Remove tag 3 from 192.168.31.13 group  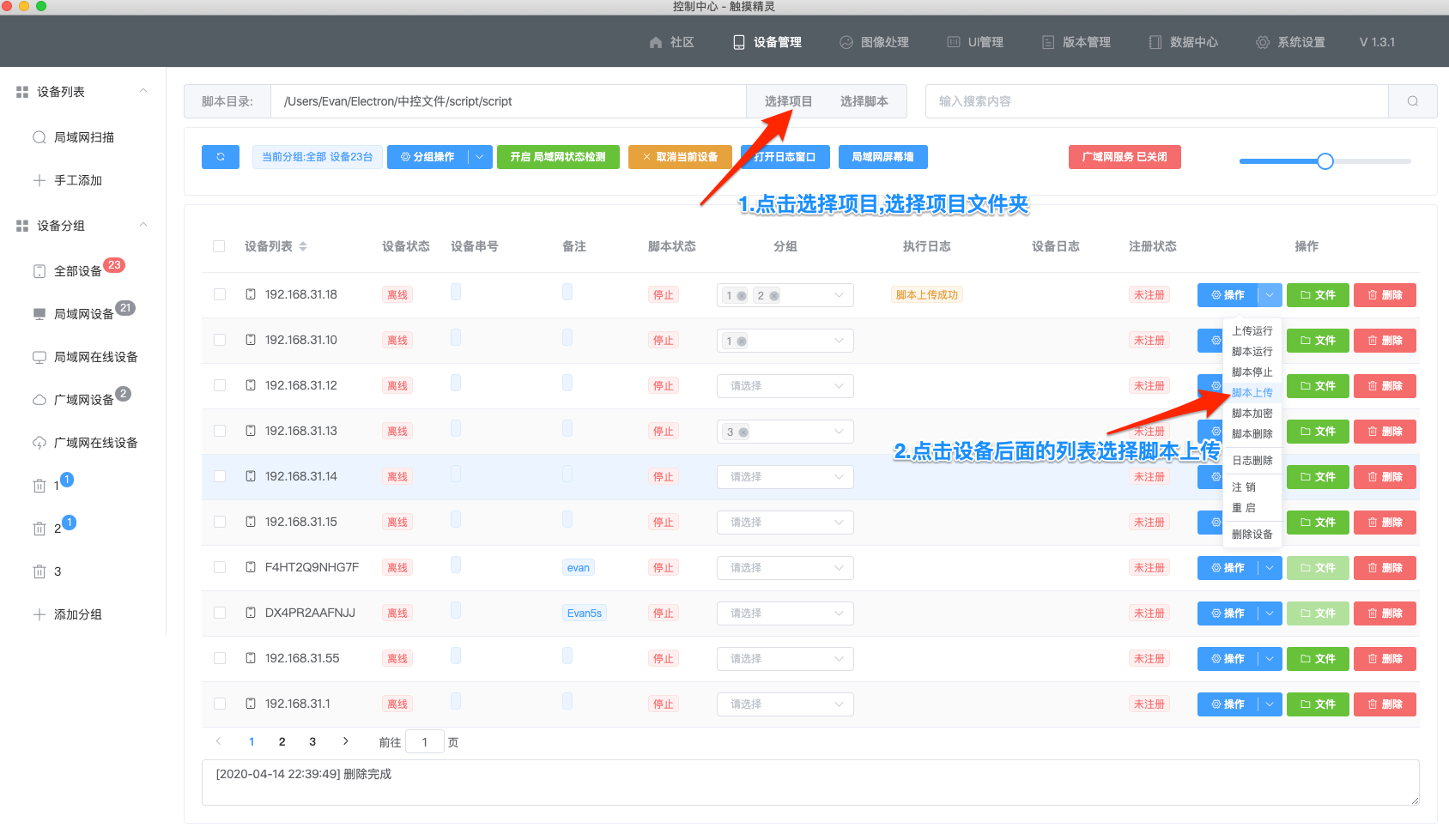pos(743,432)
